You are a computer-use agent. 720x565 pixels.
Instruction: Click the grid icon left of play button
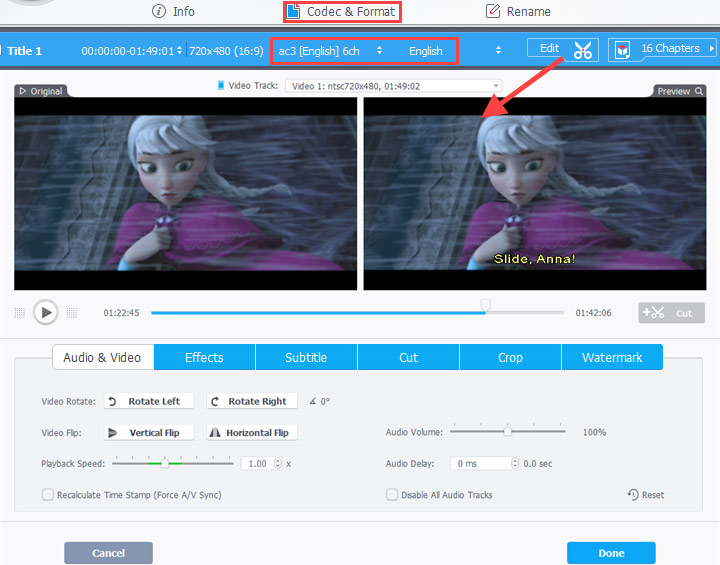tap(20, 313)
